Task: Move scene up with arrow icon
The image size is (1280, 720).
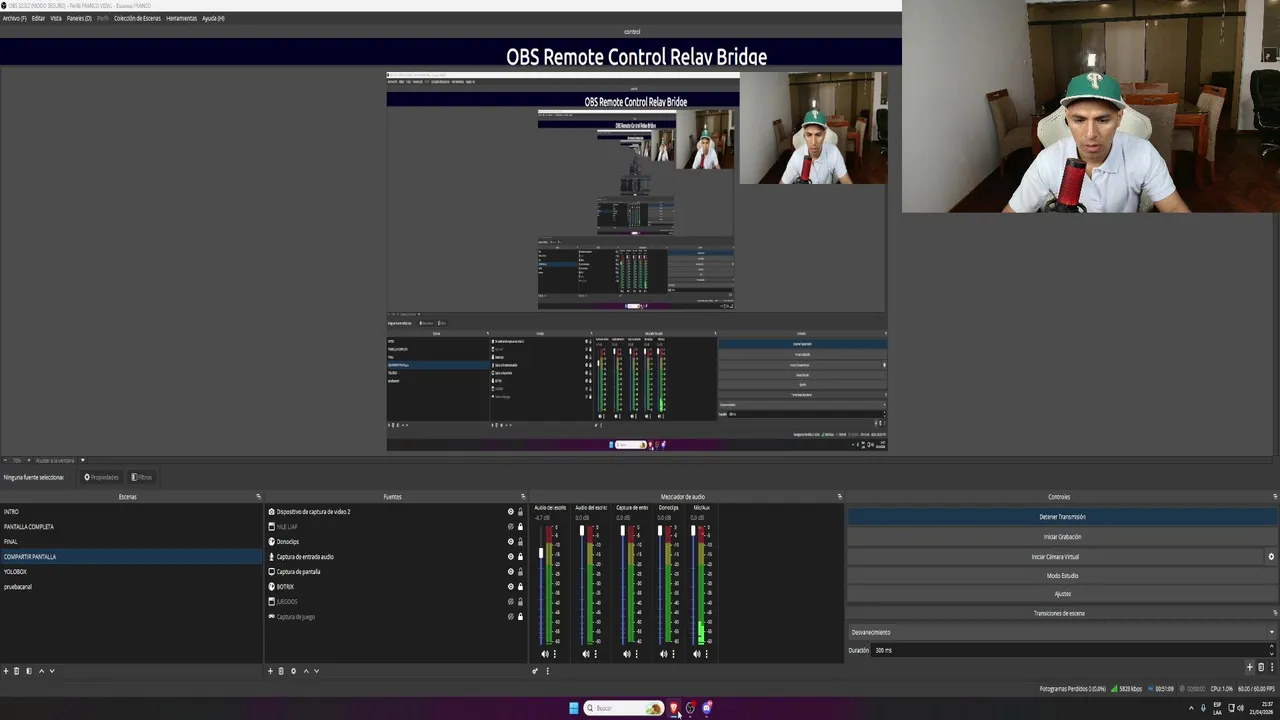Action: point(41,671)
